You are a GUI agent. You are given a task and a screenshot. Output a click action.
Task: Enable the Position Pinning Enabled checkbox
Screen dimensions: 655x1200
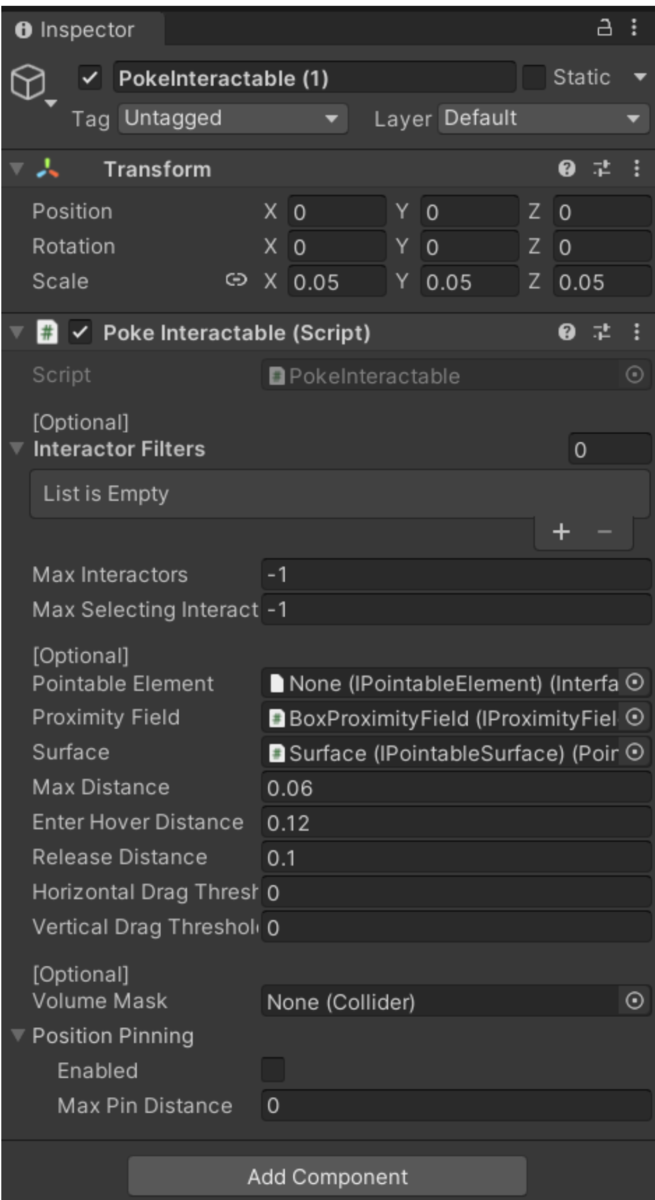pyautogui.click(x=273, y=1070)
